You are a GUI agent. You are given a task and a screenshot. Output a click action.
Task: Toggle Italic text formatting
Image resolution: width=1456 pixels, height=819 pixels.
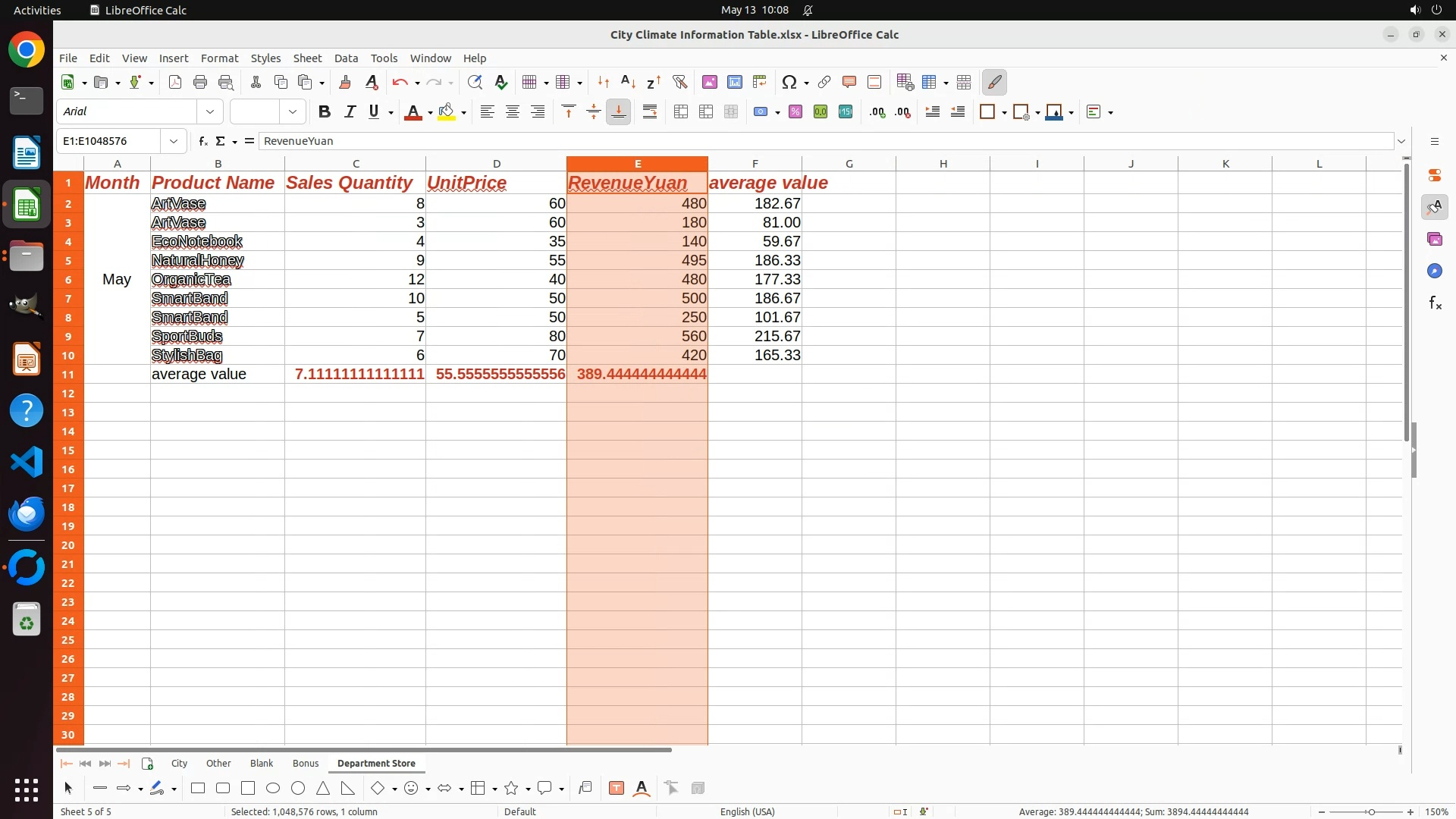point(350,112)
